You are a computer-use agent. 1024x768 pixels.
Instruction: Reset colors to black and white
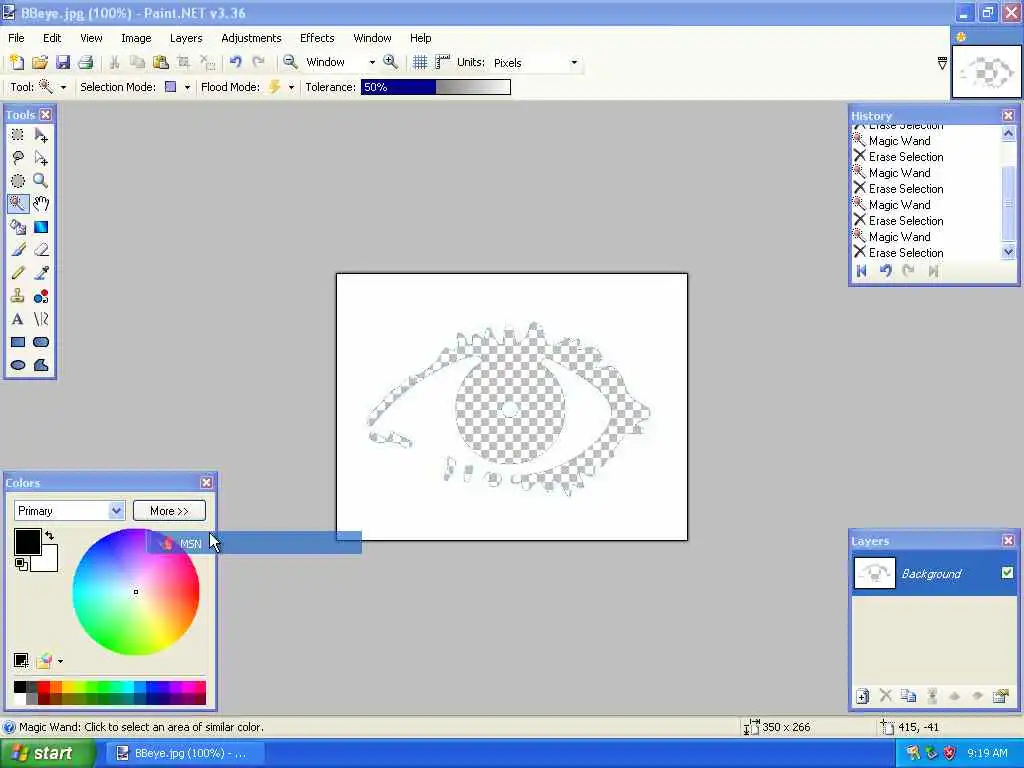tap(21, 564)
